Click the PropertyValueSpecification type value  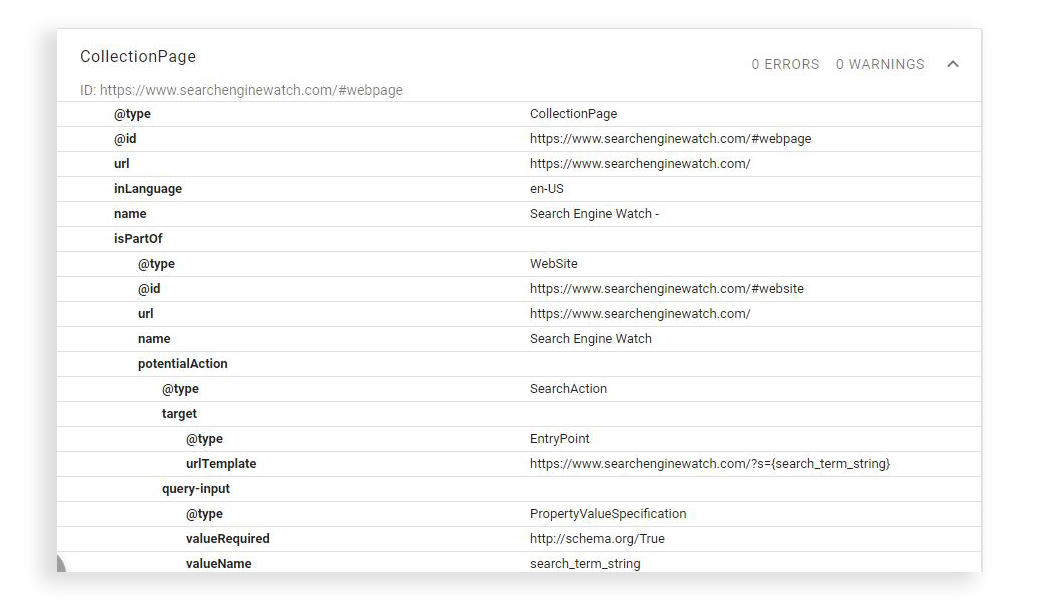click(608, 514)
